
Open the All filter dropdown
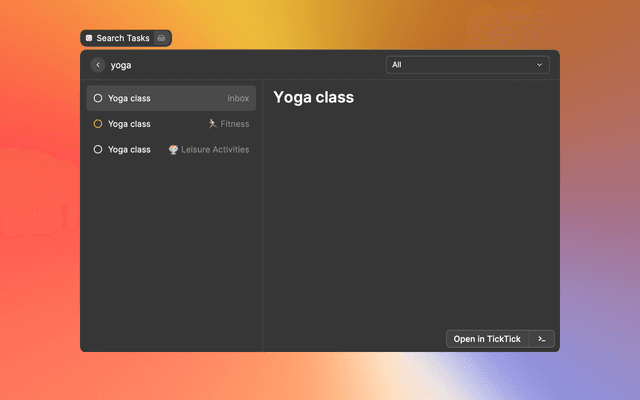click(x=467, y=65)
